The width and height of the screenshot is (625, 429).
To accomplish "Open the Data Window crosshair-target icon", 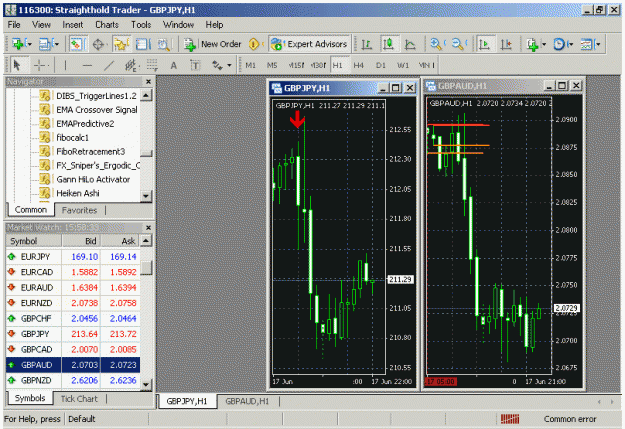I will [x=98, y=44].
